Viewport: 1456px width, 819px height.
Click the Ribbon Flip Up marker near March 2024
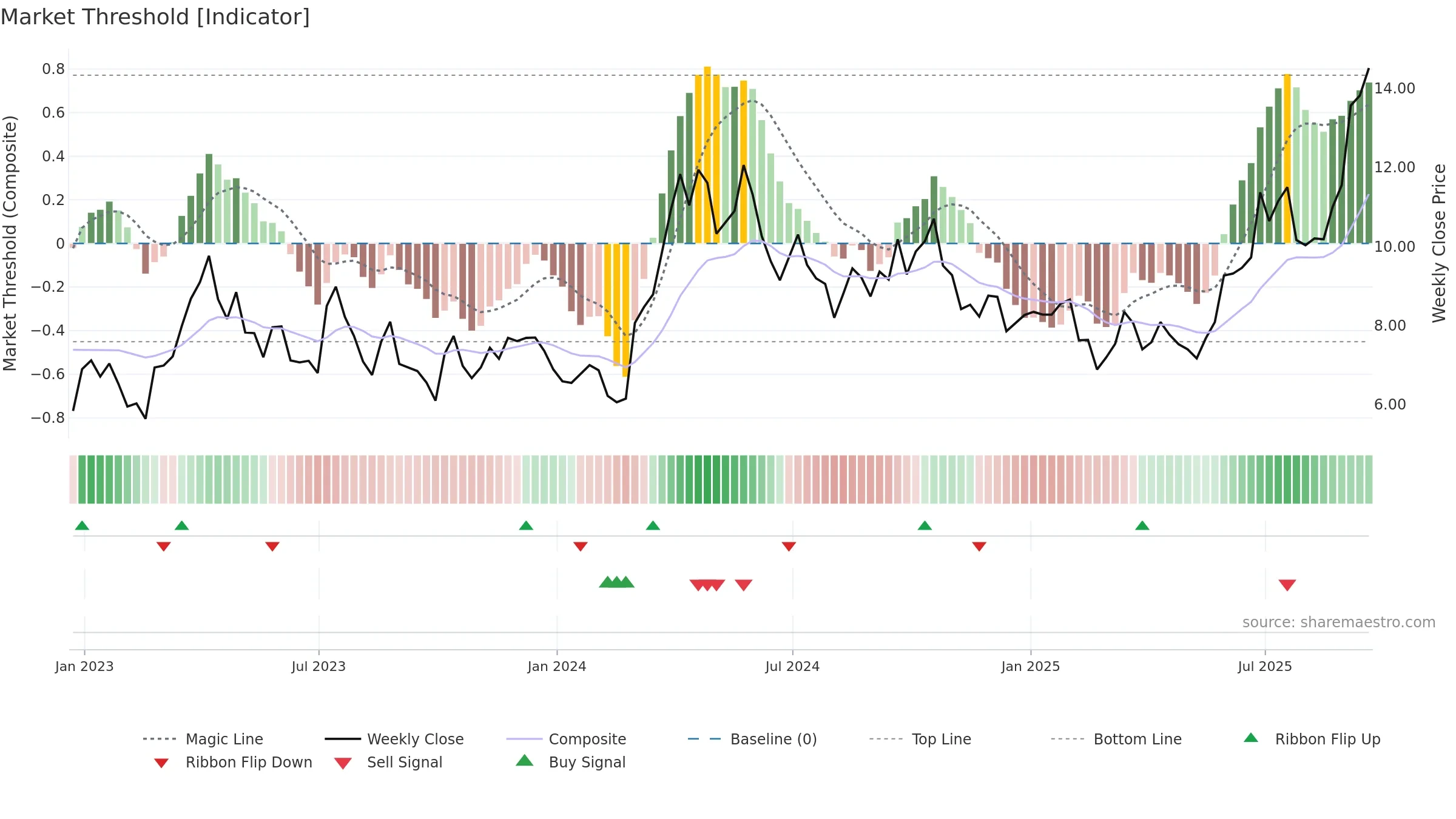coord(653,525)
